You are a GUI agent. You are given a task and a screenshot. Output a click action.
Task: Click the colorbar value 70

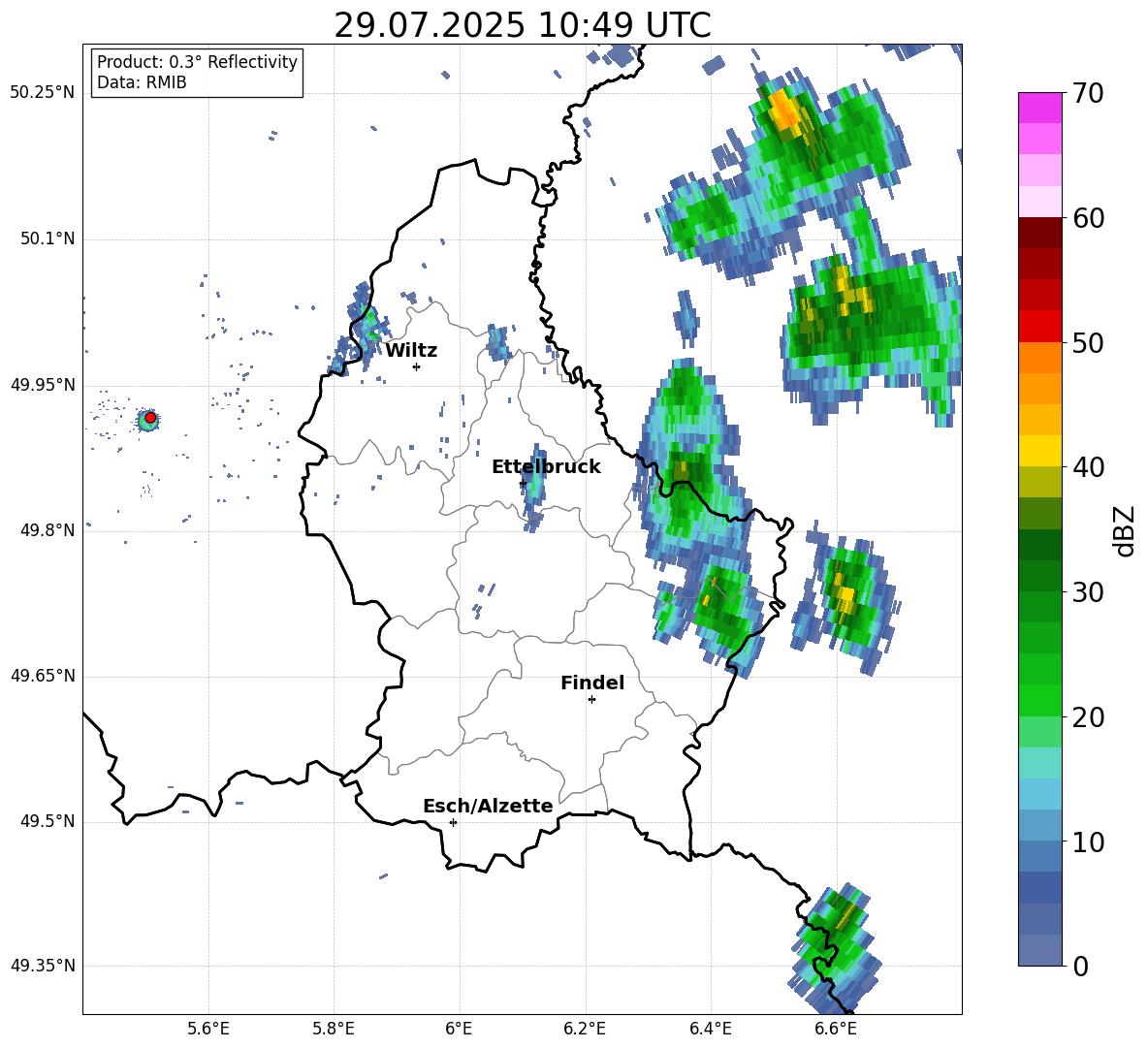click(1088, 94)
